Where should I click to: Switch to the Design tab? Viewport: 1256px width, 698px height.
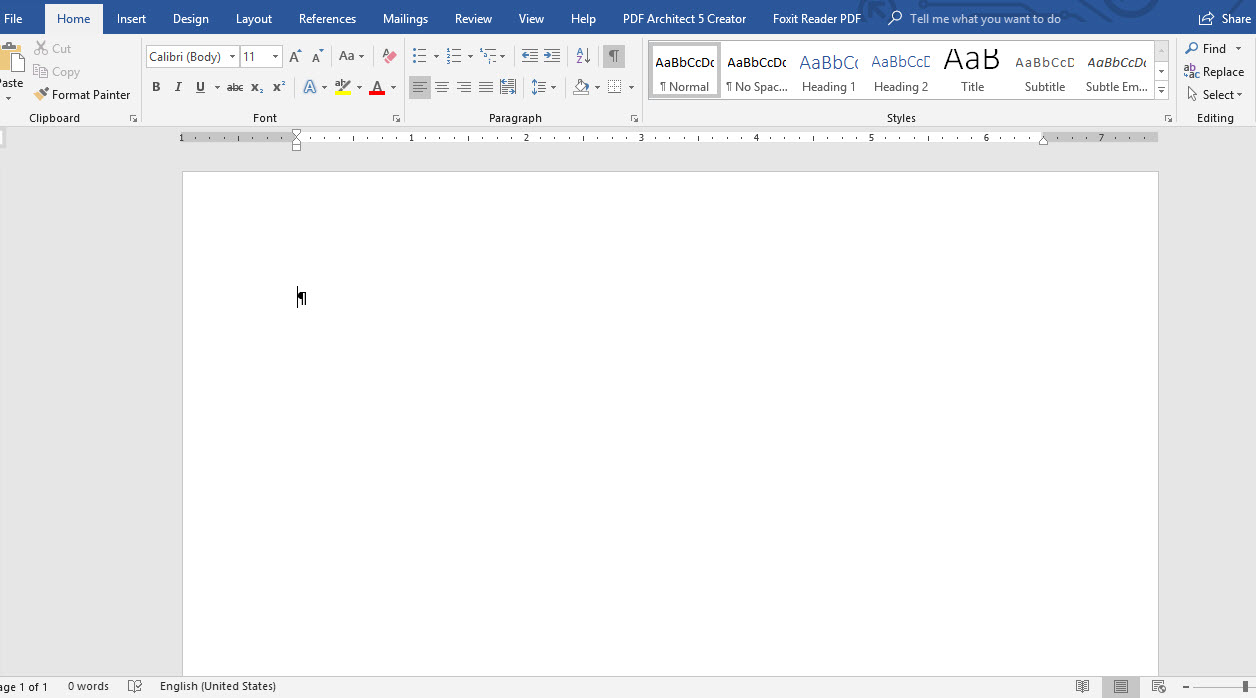(191, 18)
